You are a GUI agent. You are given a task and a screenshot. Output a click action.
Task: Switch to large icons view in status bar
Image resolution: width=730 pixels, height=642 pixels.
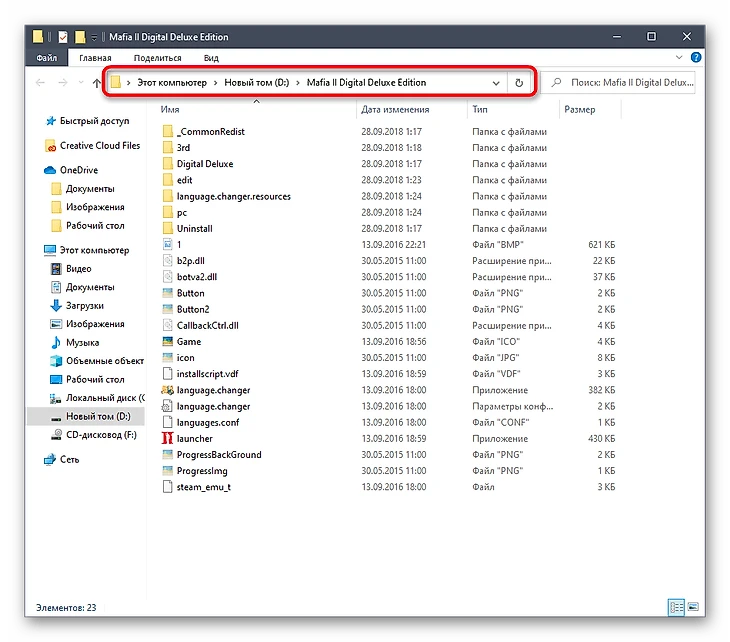[x=693, y=607]
